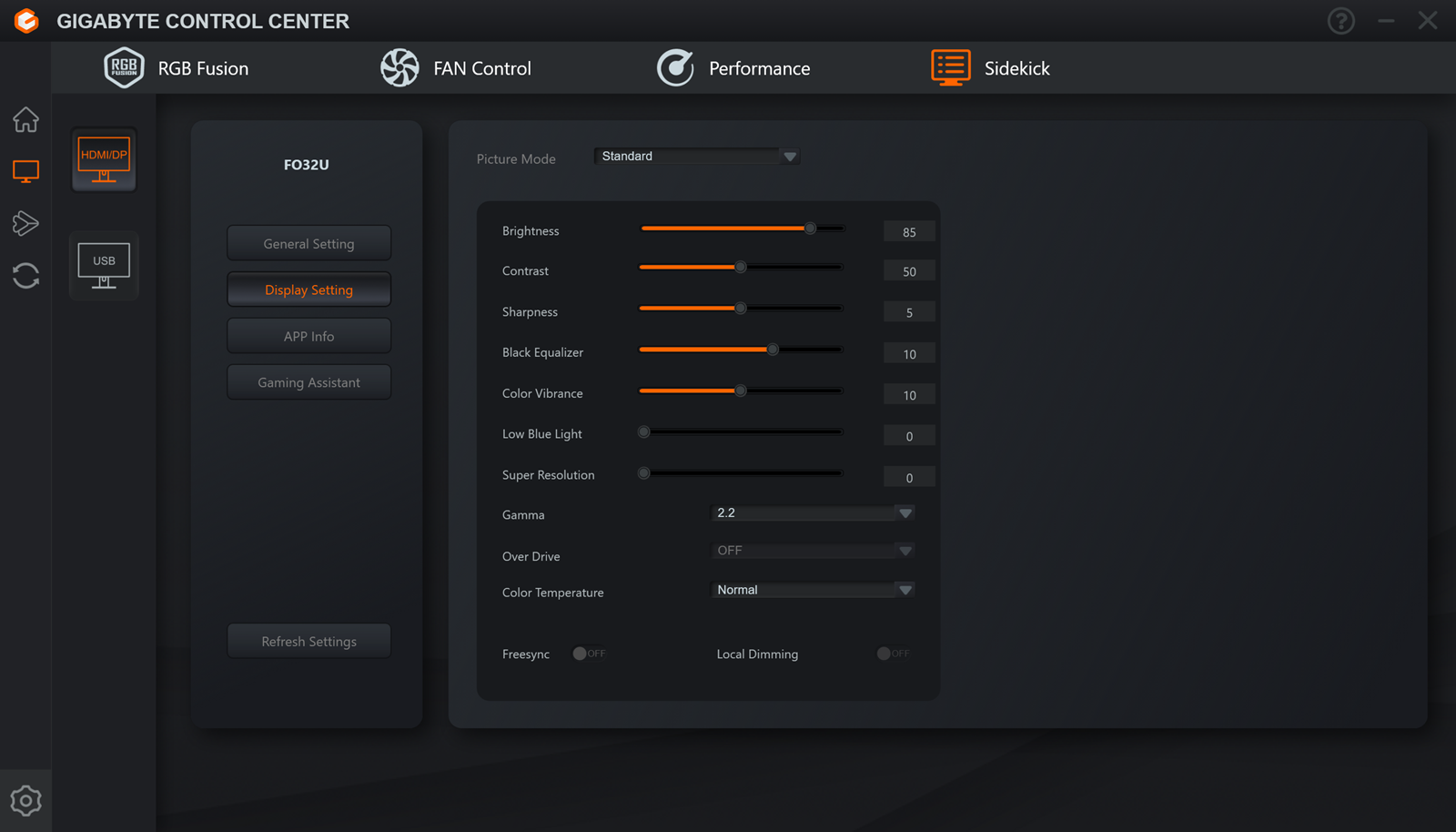Viewport: 1456px width, 832px height.
Task: Click the Low Blue Light value field
Action: [909, 436]
